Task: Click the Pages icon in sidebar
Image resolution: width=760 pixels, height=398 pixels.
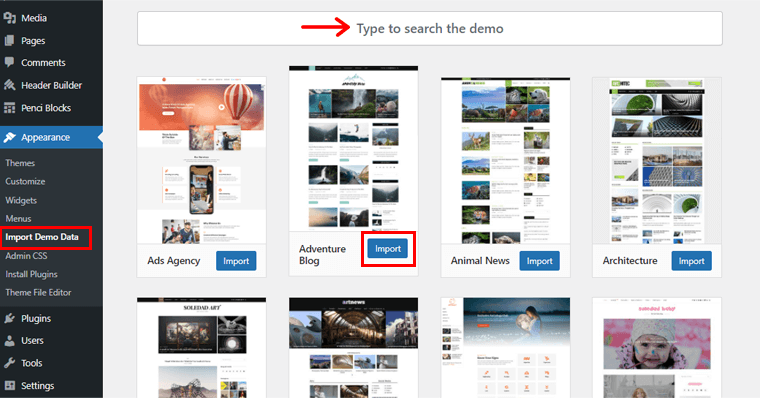Action: tap(10, 41)
